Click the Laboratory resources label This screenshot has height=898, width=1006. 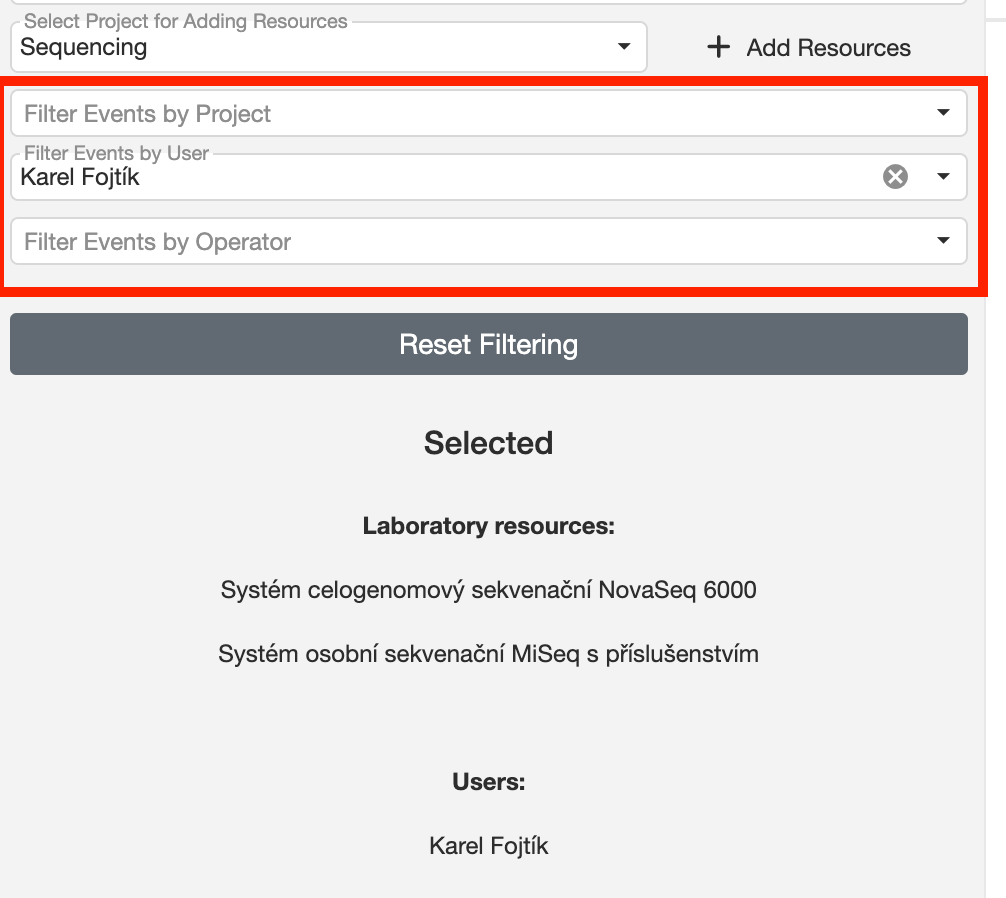click(x=488, y=526)
